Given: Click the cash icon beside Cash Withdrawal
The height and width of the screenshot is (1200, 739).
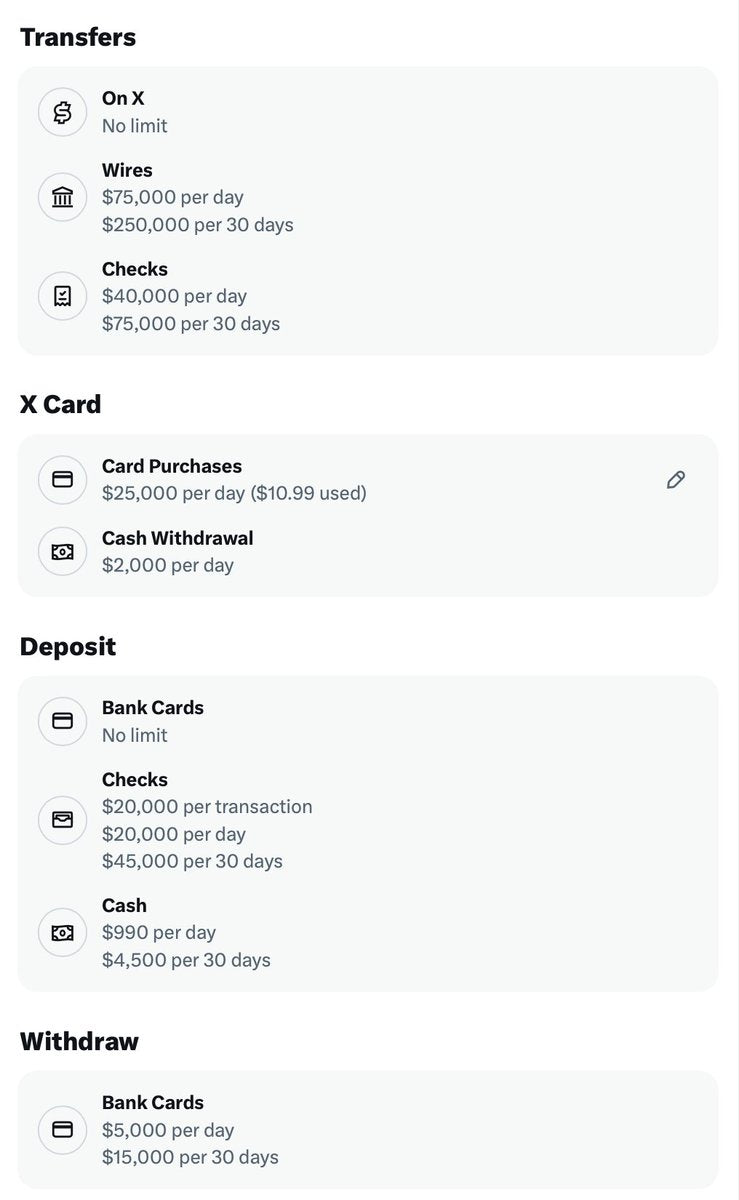Looking at the screenshot, I should (x=62, y=552).
